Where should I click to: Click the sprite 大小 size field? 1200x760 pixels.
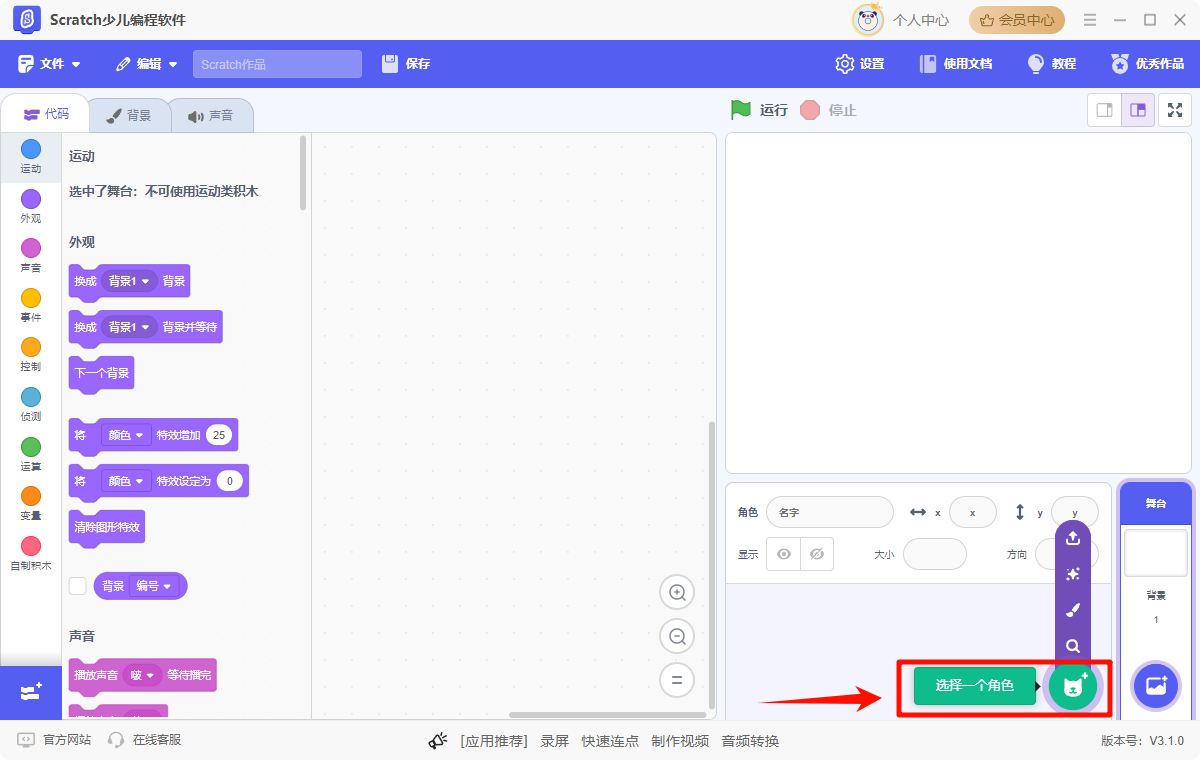(x=934, y=554)
